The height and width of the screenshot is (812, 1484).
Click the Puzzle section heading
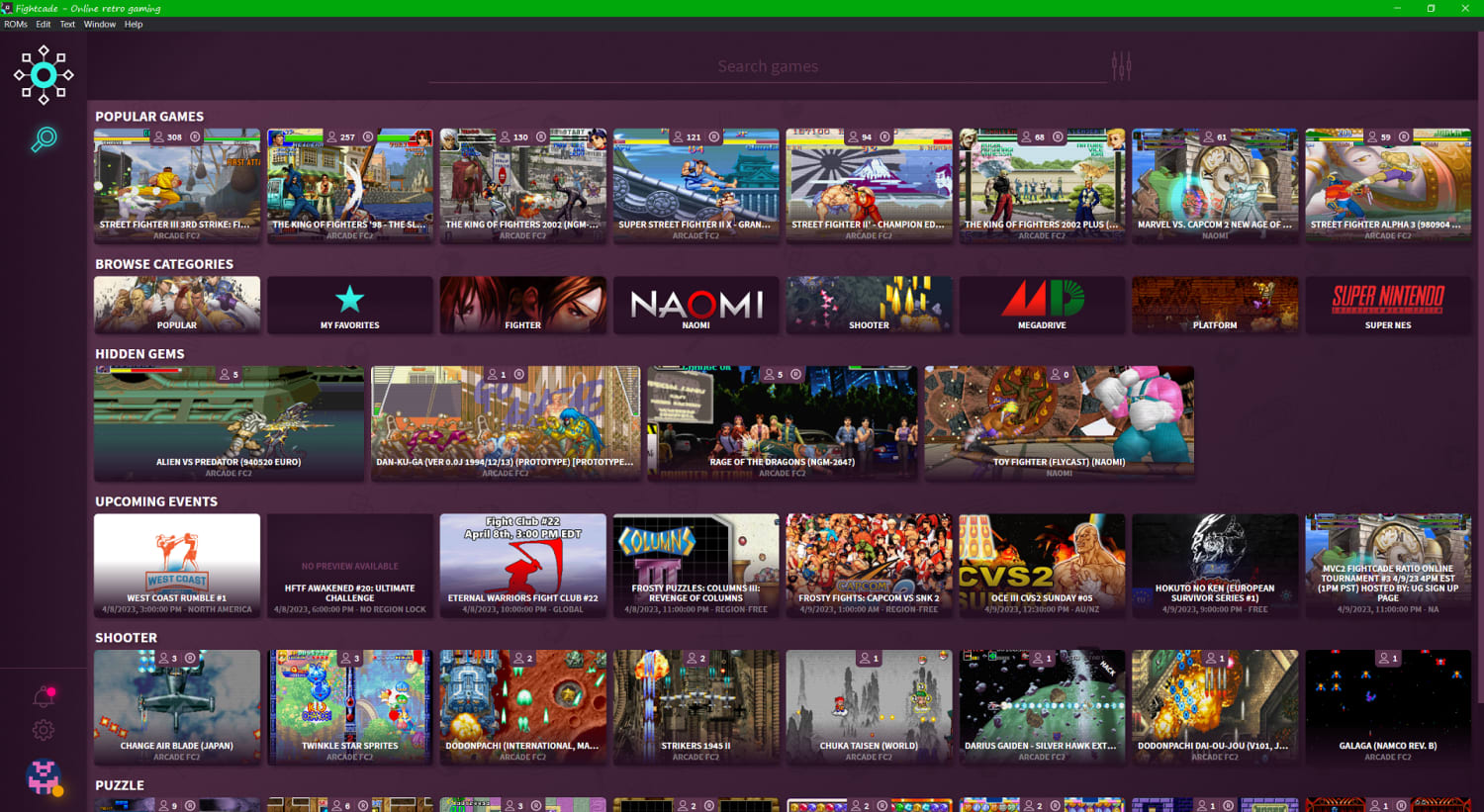pos(120,785)
